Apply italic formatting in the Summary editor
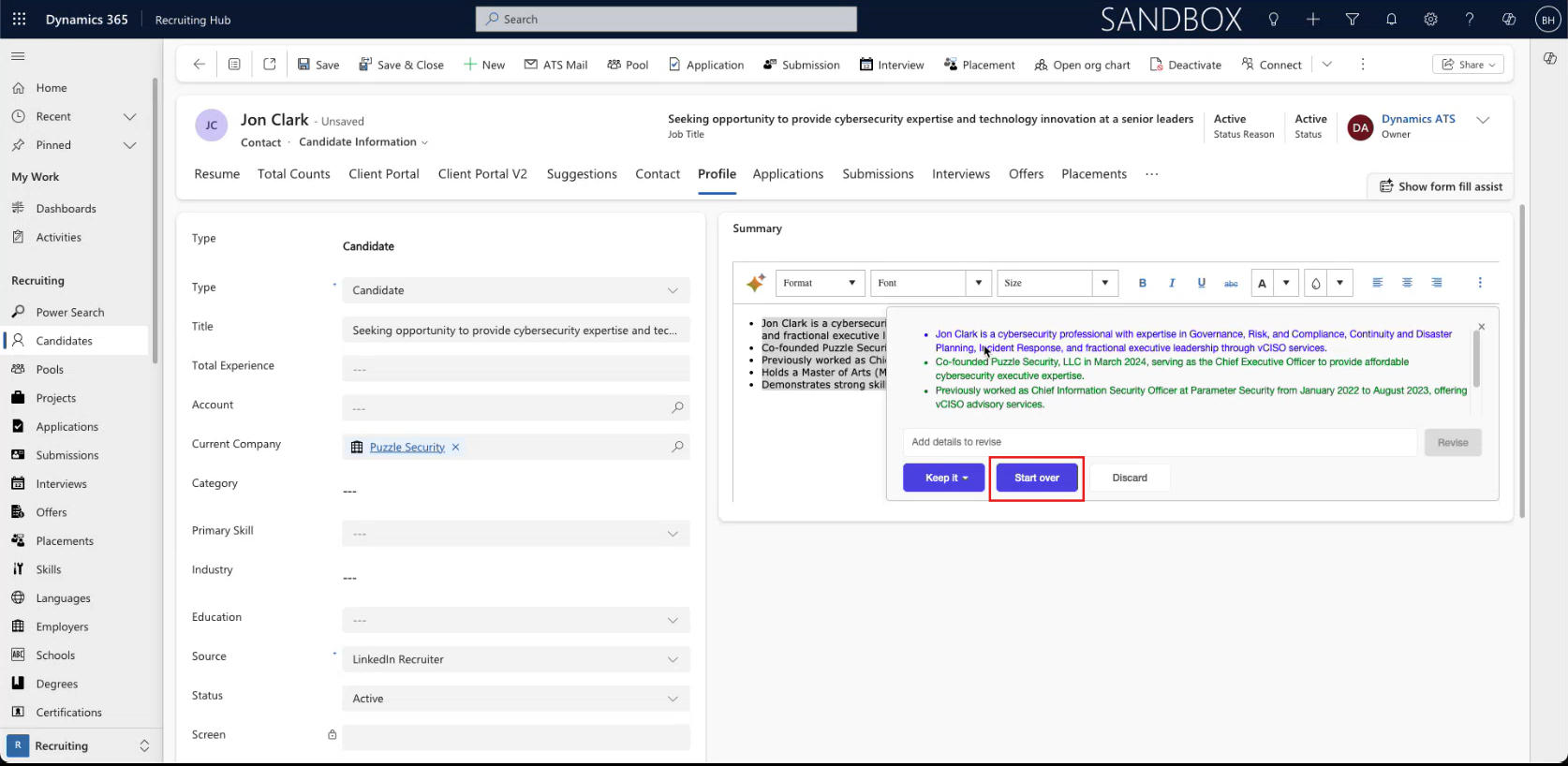The width and height of the screenshot is (1568, 766). (1171, 283)
